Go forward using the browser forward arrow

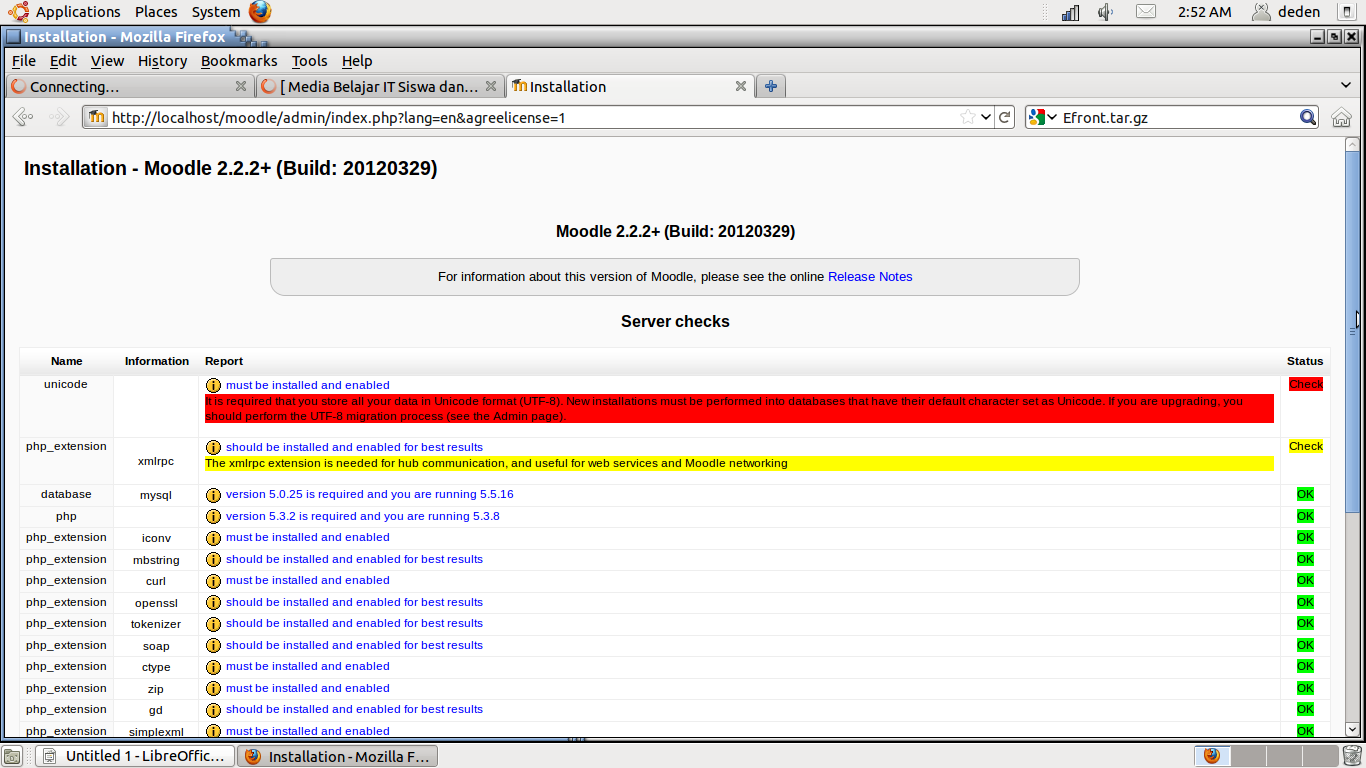pos(59,117)
